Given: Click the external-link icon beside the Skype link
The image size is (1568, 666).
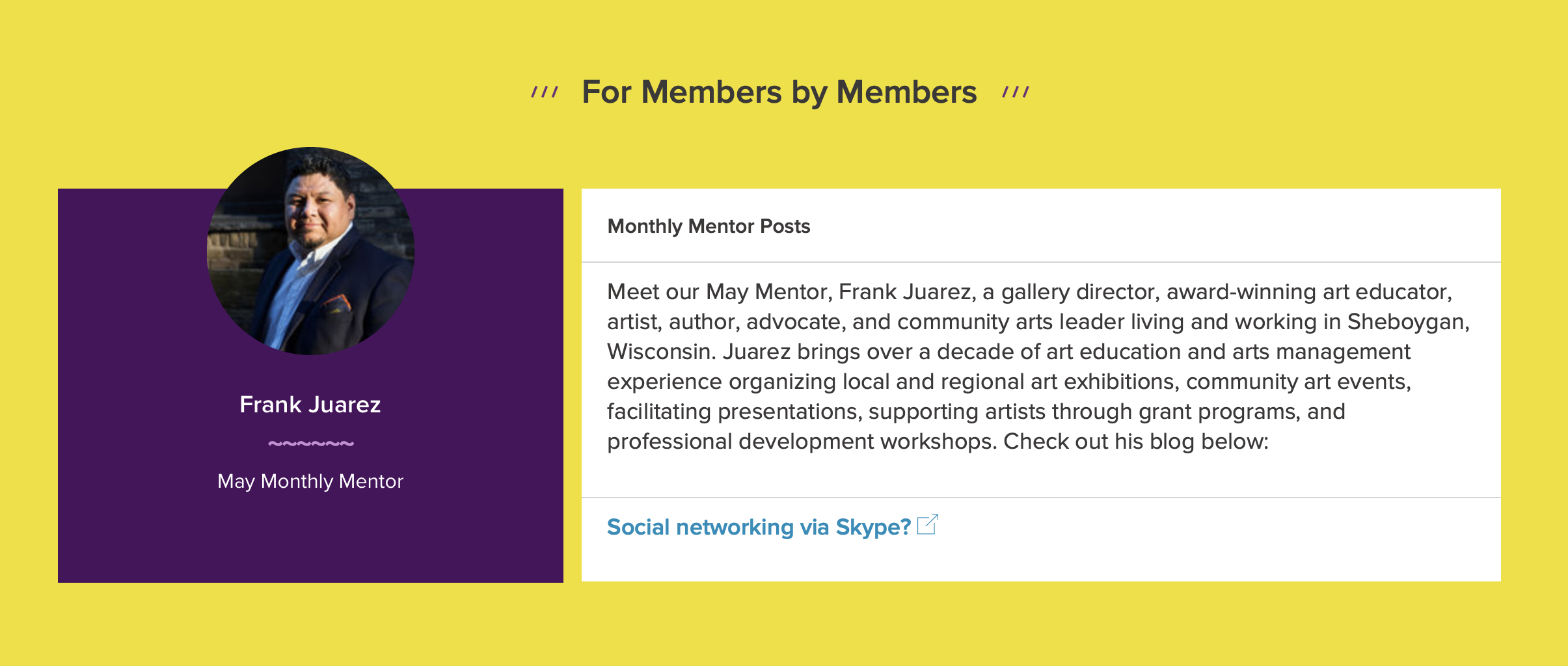Looking at the screenshot, I should 927,524.
